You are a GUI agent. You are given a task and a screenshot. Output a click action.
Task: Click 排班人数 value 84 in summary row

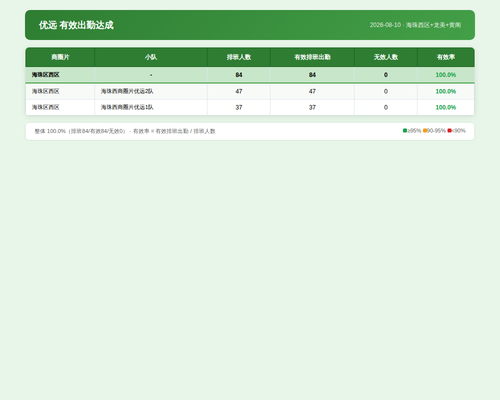click(239, 75)
